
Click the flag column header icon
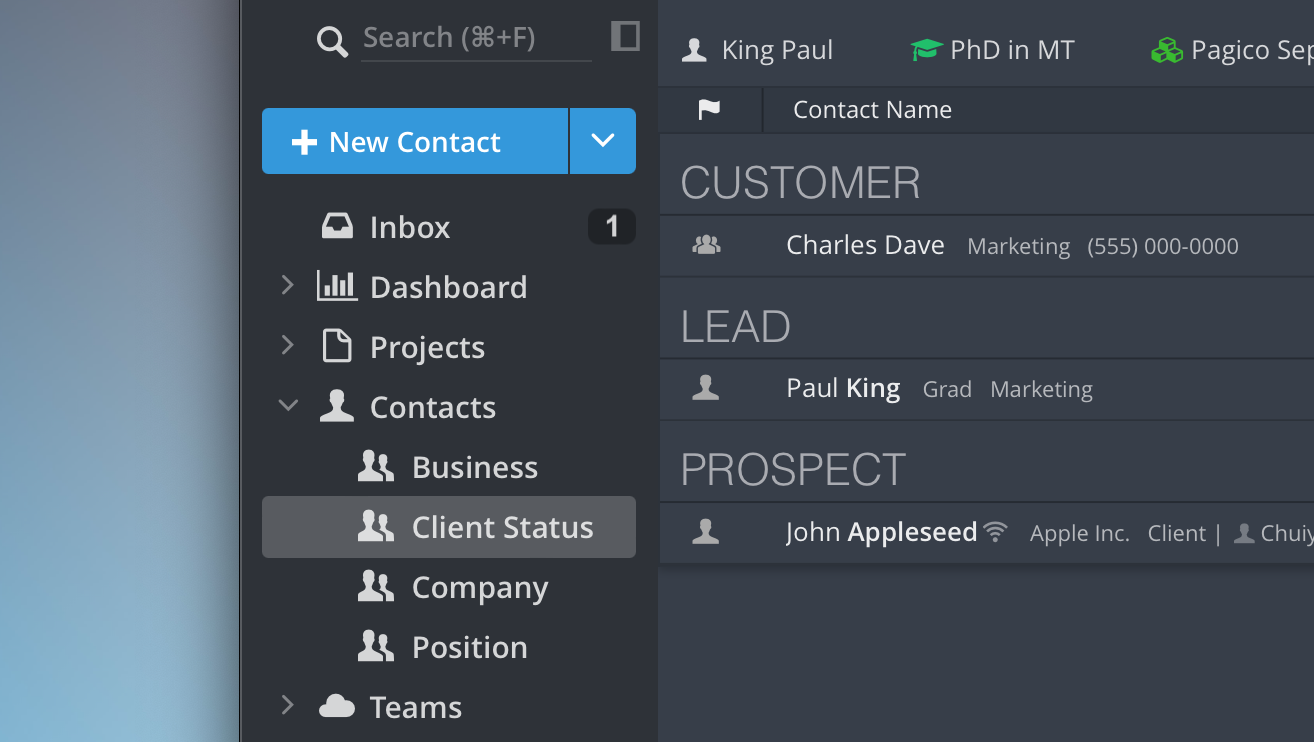tap(709, 110)
